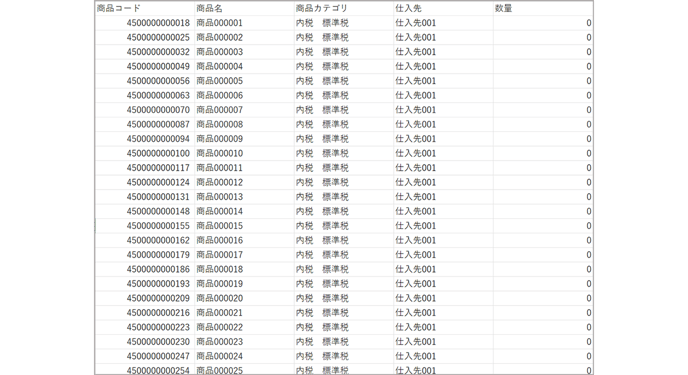Select the category cell for 商品000003
The height and width of the screenshot is (375, 688).
pos(344,52)
